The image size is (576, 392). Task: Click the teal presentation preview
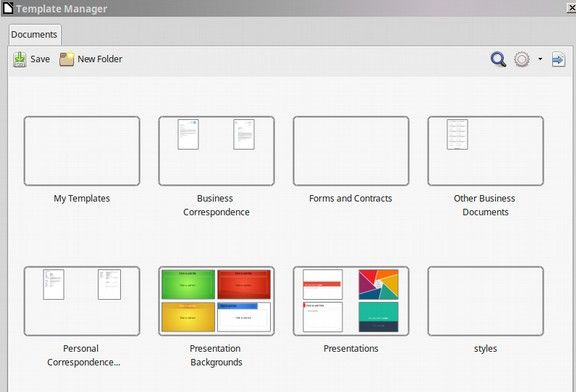[x=378, y=317]
